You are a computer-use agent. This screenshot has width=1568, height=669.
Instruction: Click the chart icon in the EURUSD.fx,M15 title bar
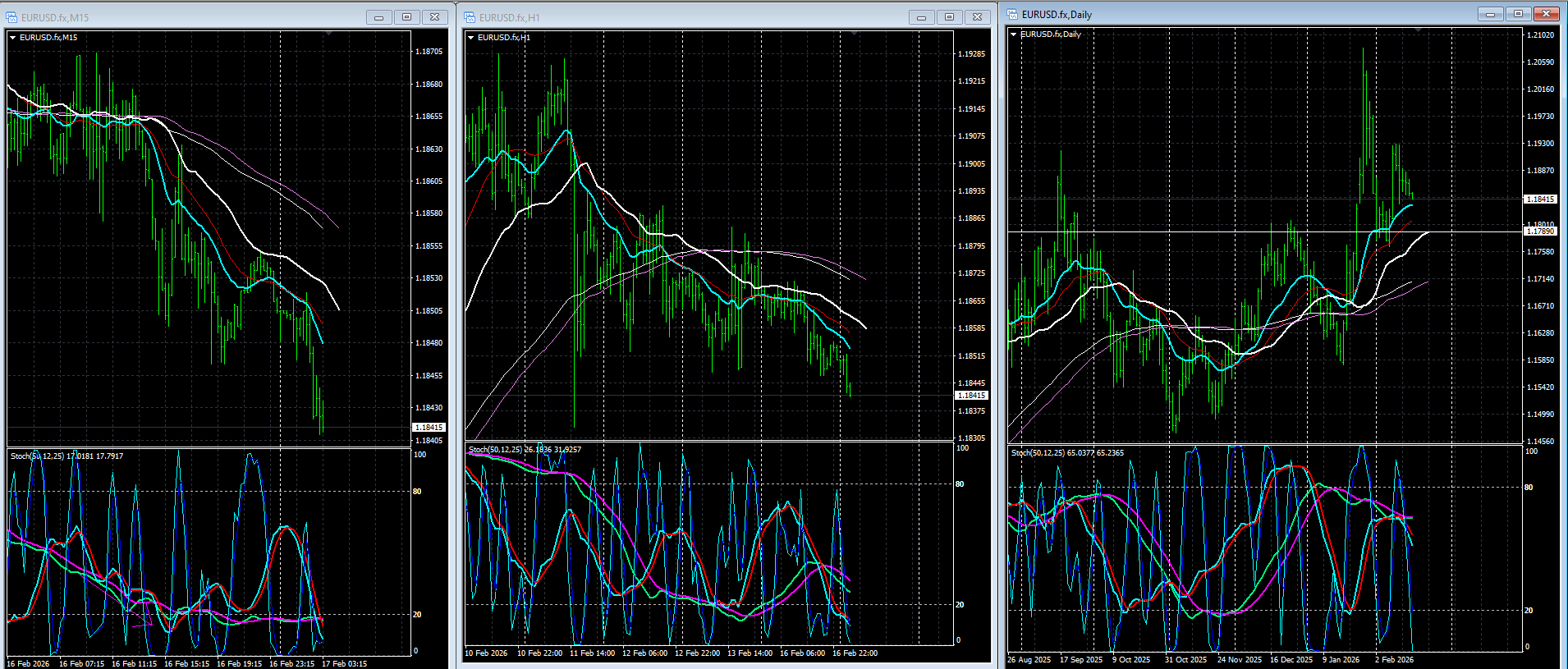tap(11, 17)
